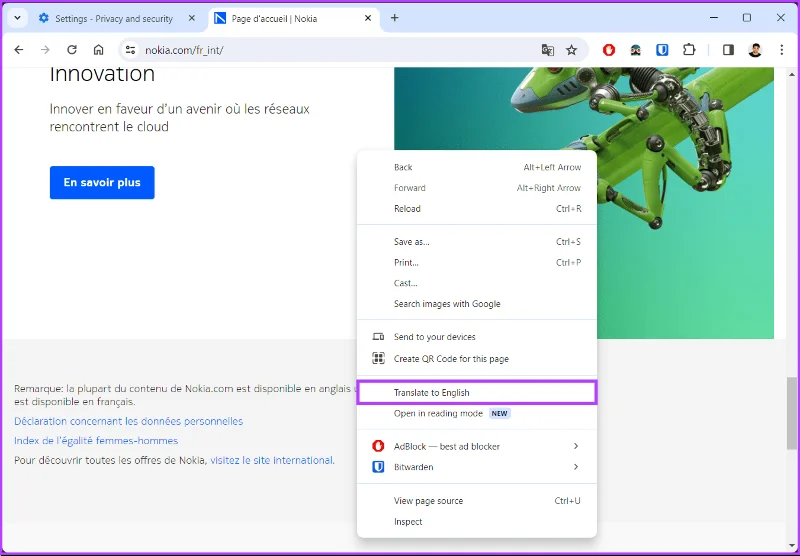Screen dimensions: 800x556
Task: Maximize the Chrome window
Action: [747, 18]
